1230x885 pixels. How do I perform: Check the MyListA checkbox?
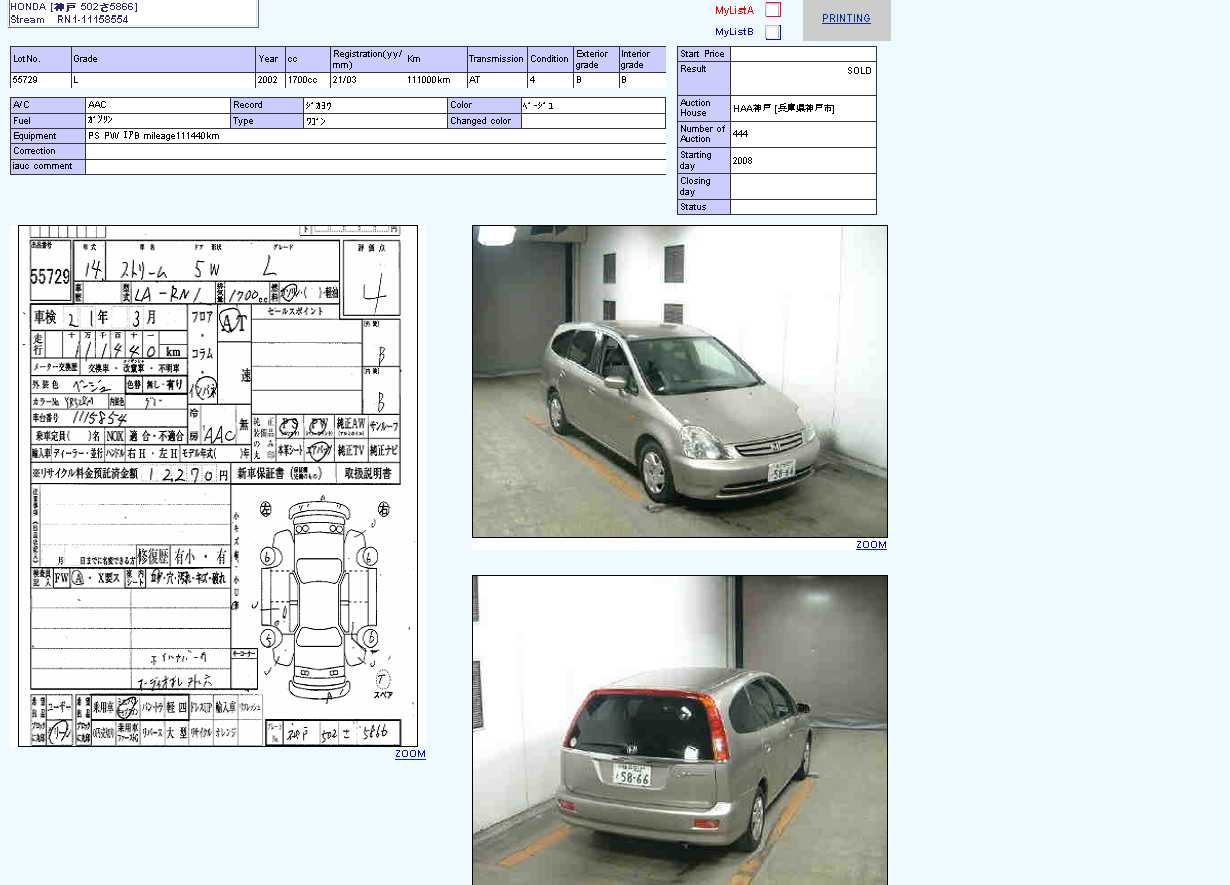(772, 10)
